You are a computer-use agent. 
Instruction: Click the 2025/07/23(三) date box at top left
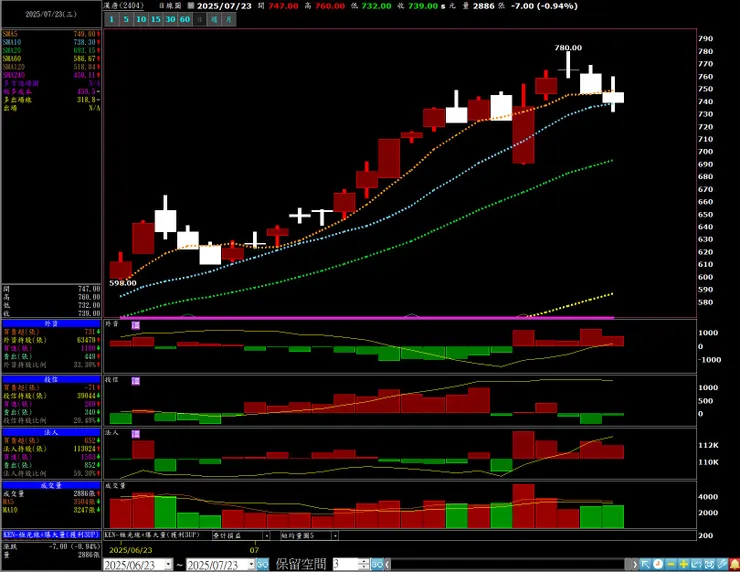coord(51,14)
